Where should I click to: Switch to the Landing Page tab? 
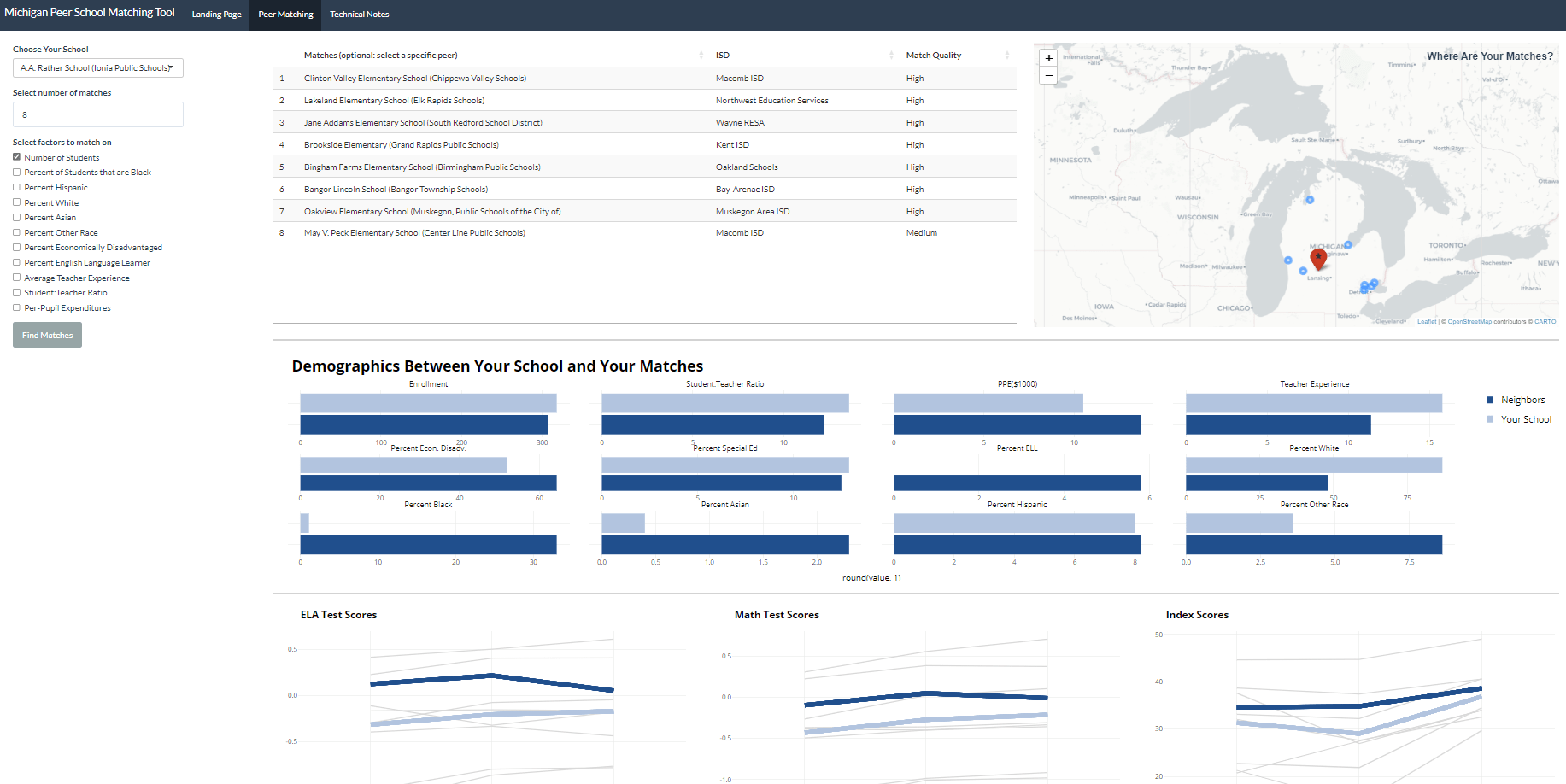click(216, 15)
